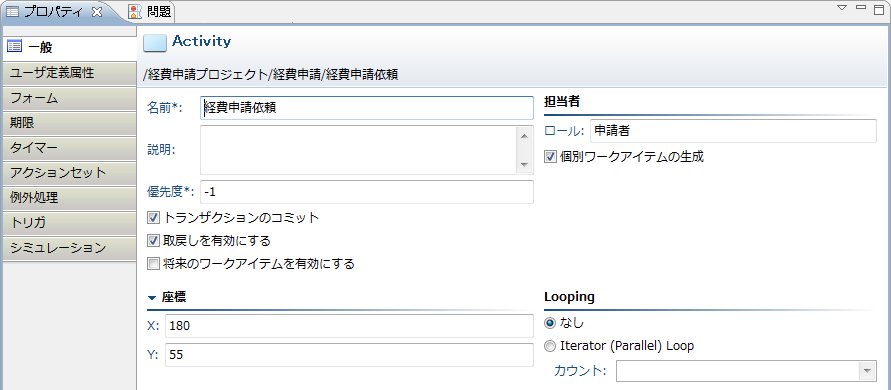
Task: Open the アクションセット section
Action: (x=69, y=173)
